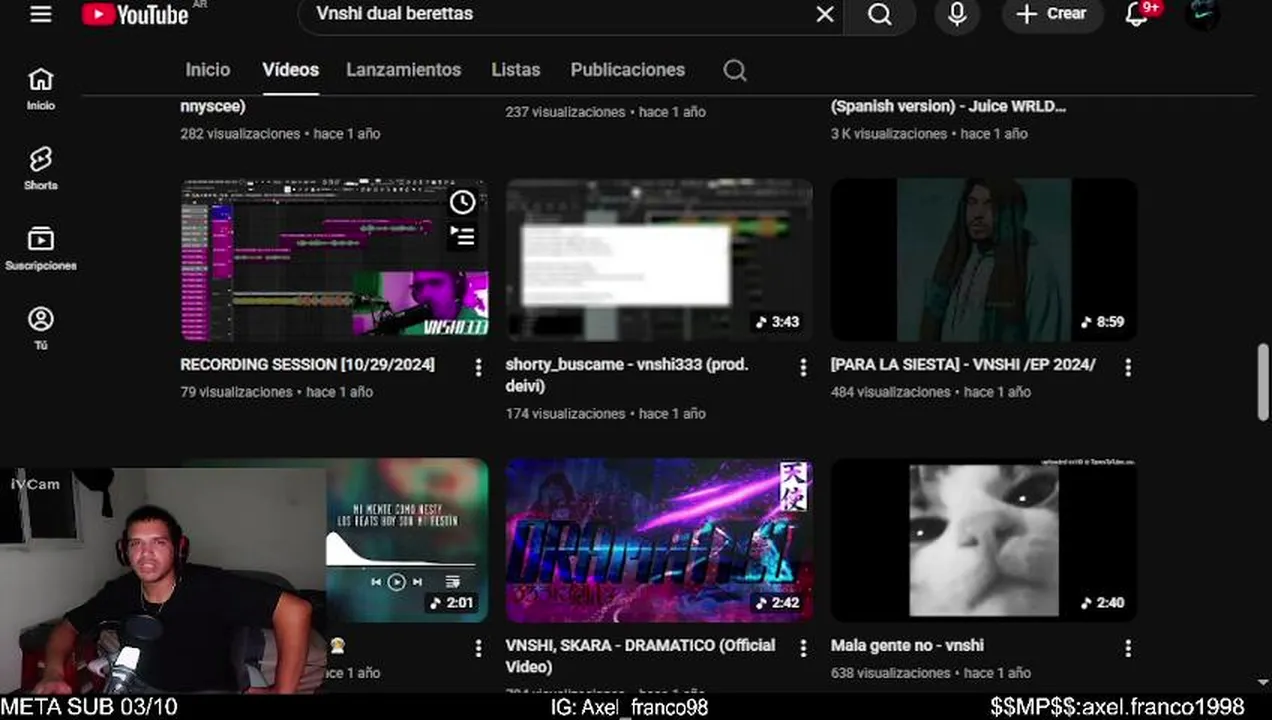Viewport: 1272px width, 720px height.
Task: Open options menu for shorty_buscame
Action: click(x=803, y=367)
